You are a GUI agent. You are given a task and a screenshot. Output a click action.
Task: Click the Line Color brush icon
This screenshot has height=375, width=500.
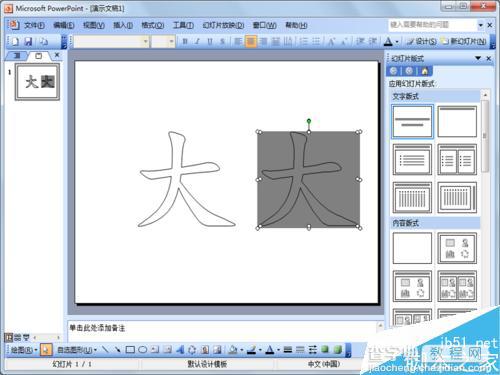(x=252, y=350)
